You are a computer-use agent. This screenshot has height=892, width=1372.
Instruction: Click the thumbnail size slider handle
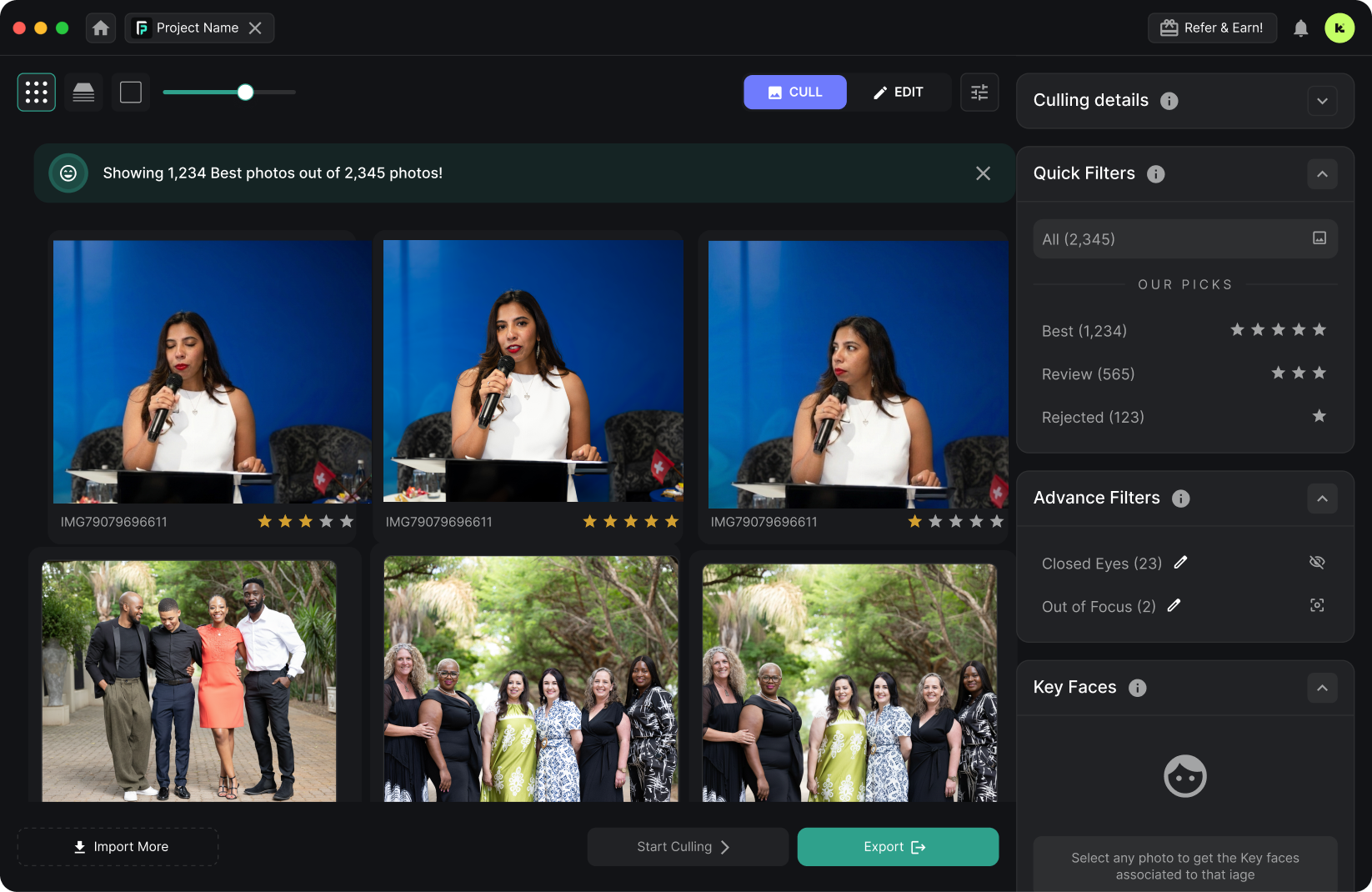[245, 93]
